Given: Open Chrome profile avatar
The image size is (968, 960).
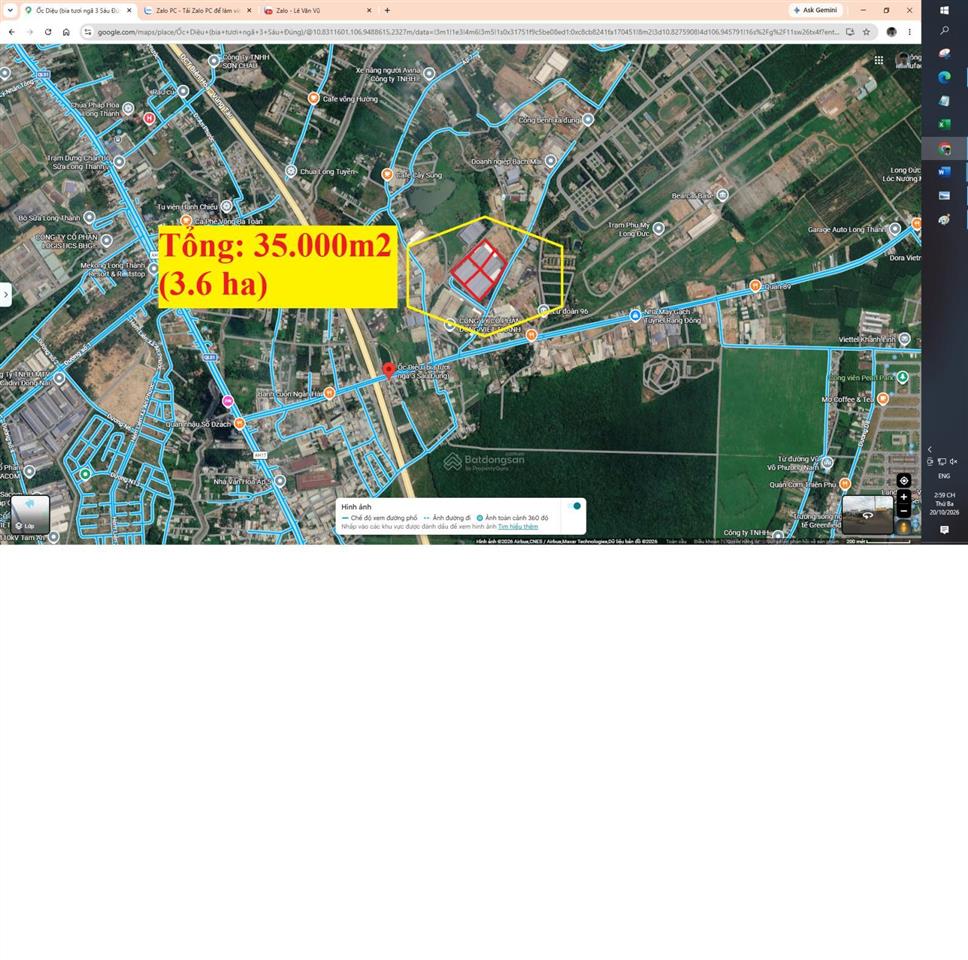Looking at the screenshot, I should (x=891, y=32).
